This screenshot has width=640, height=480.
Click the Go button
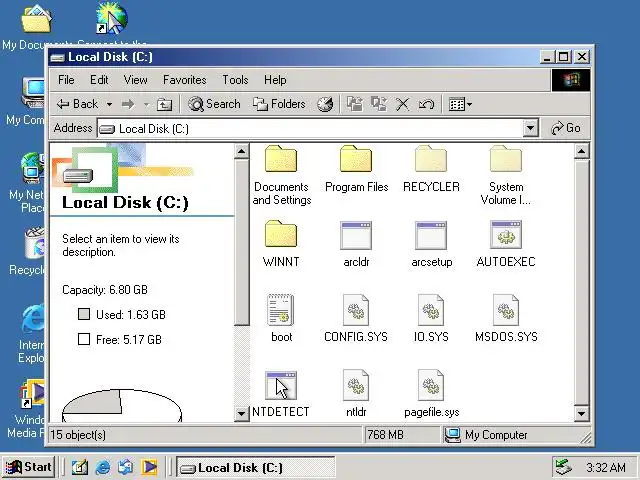click(x=566, y=129)
